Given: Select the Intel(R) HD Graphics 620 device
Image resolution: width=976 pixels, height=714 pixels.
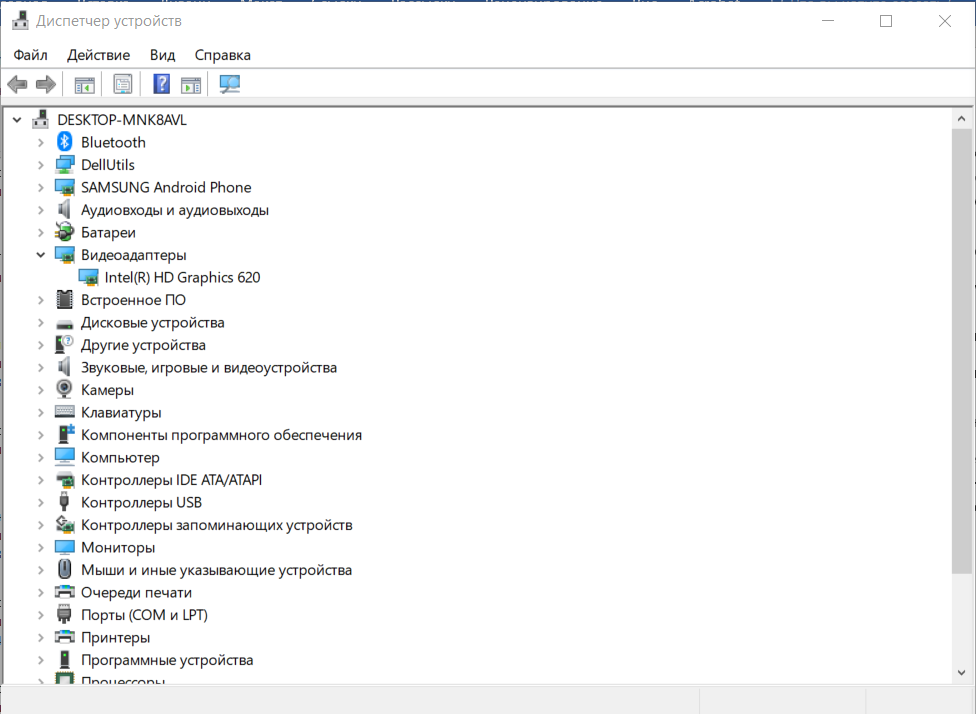Looking at the screenshot, I should pyautogui.click(x=182, y=278).
